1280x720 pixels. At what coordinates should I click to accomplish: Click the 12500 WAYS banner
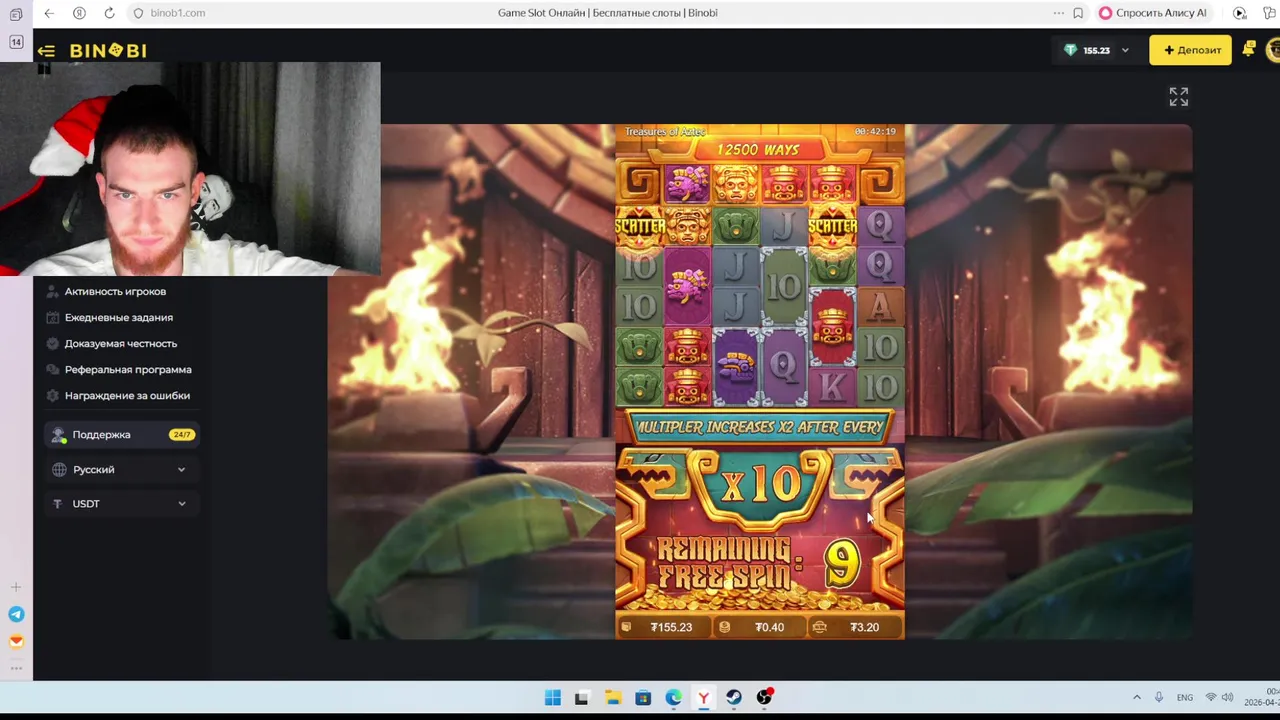click(758, 150)
